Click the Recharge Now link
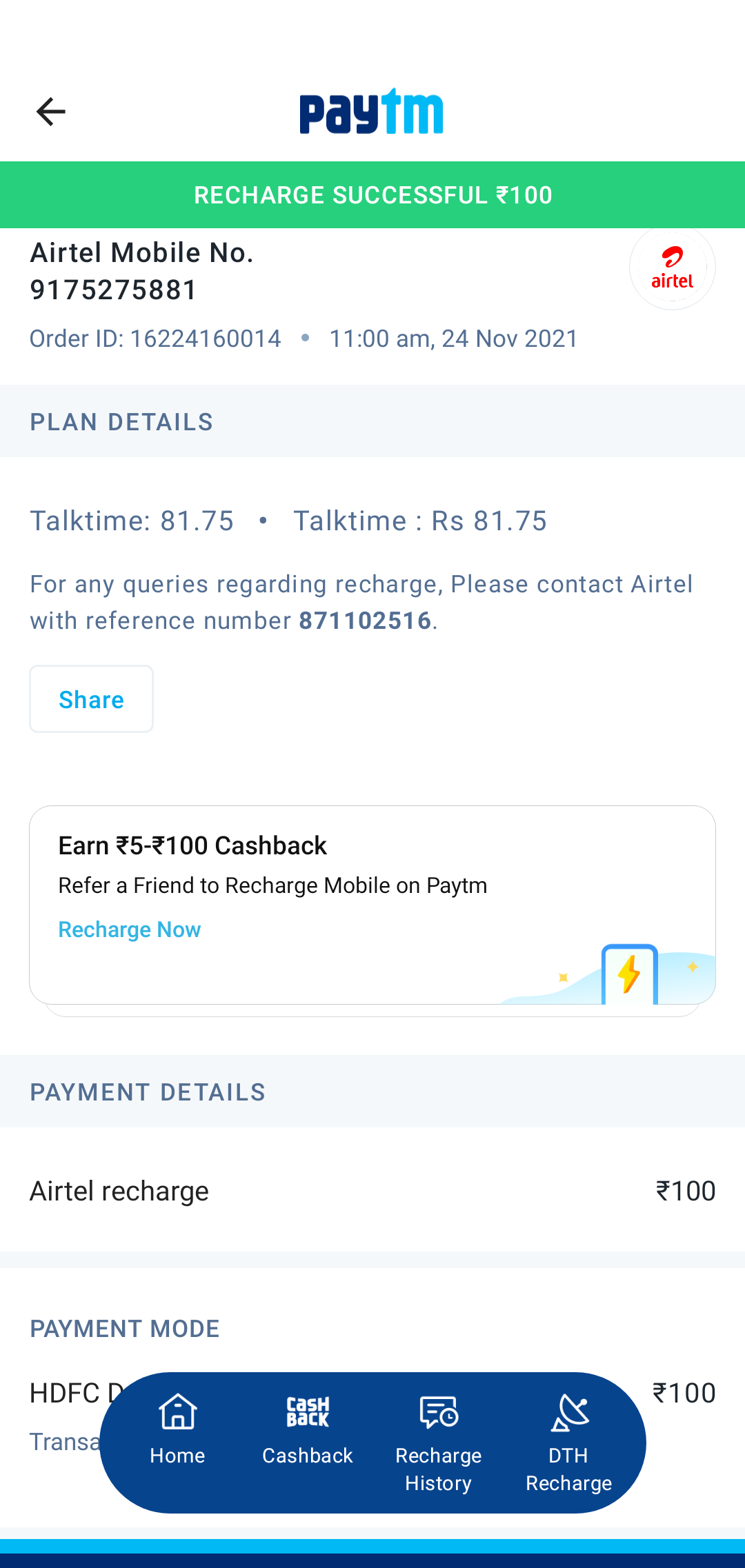Viewport: 745px width, 1568px height. 130,929
